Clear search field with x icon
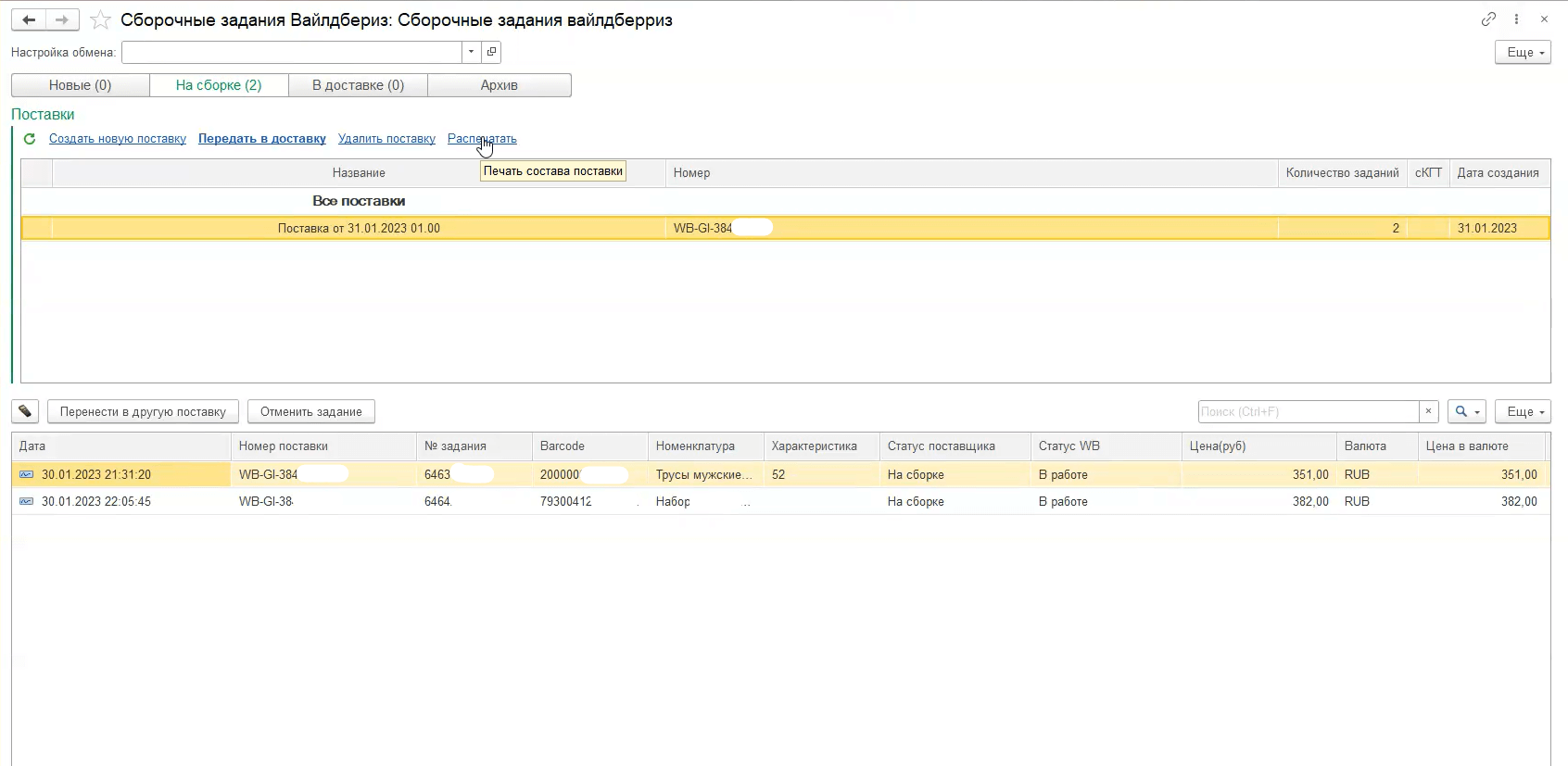This screenshot has height=766, width=1568. pyautogui.click(x=1428, y=411)
